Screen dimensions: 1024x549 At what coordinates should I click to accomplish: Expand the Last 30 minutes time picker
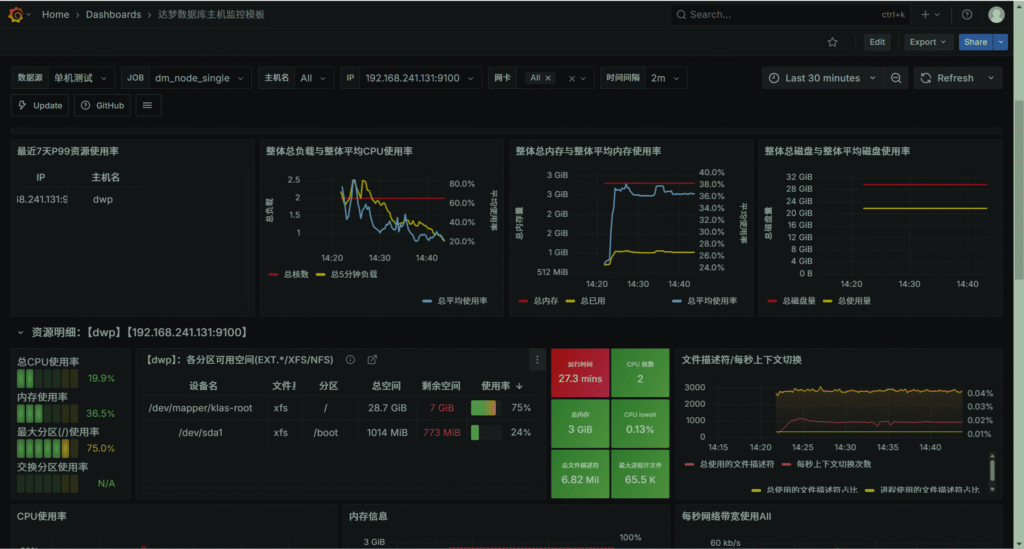coord(823,78)
